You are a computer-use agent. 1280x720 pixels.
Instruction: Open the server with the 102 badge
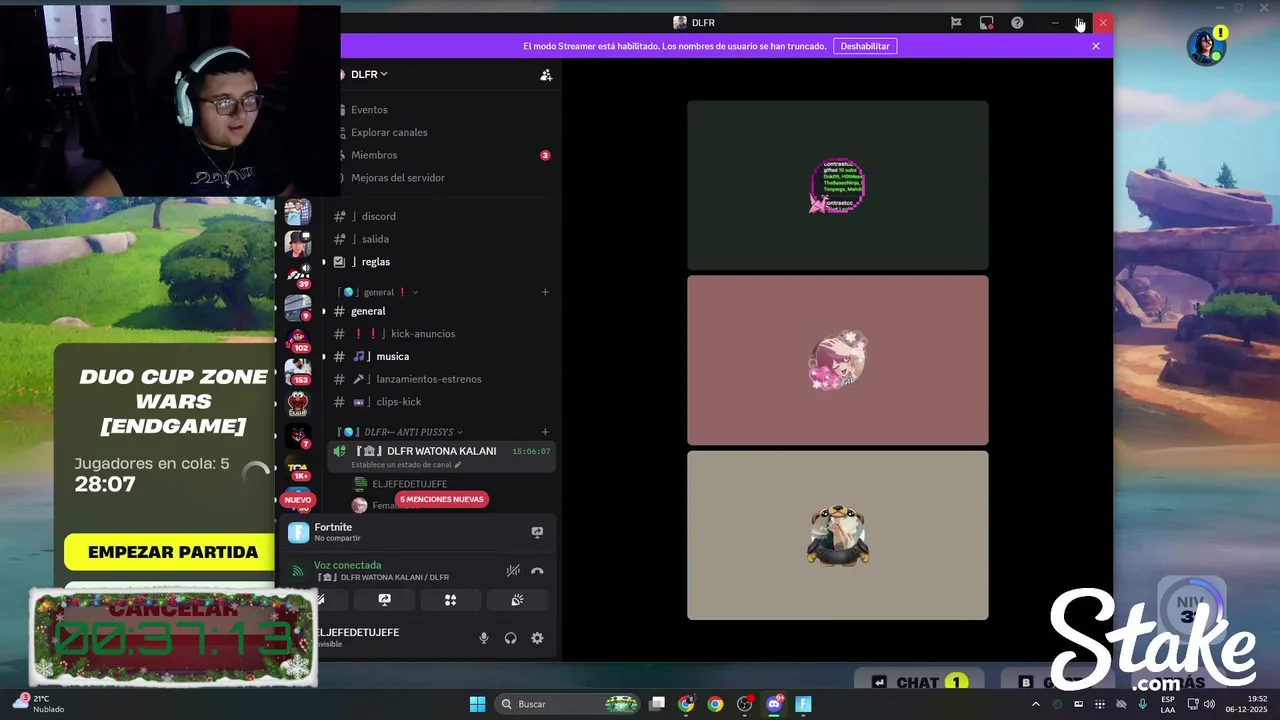(x=298, y=340)
